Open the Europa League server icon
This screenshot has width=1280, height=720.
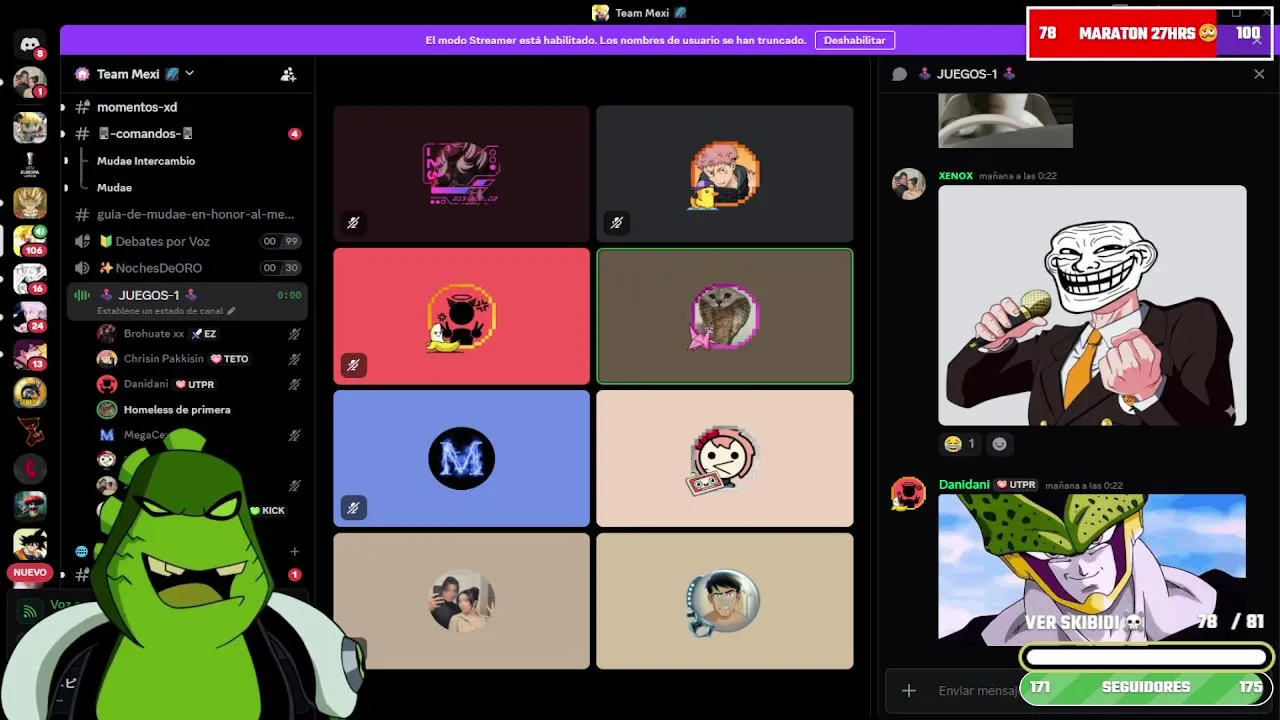pyautogui.click(x=29, y=165)
